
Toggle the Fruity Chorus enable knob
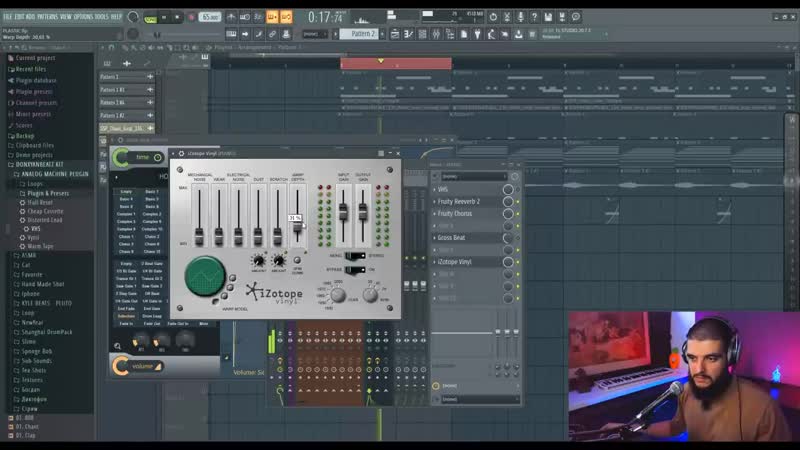(x=508, y=214)
